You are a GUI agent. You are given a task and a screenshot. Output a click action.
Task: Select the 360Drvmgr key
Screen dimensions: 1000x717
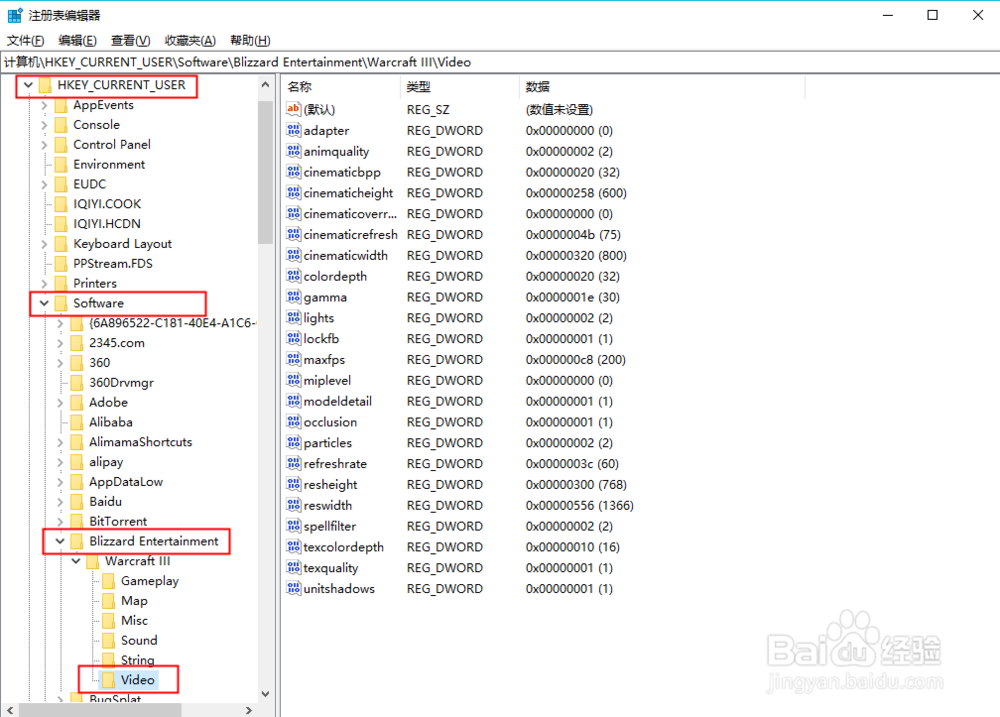pos(121,382)
